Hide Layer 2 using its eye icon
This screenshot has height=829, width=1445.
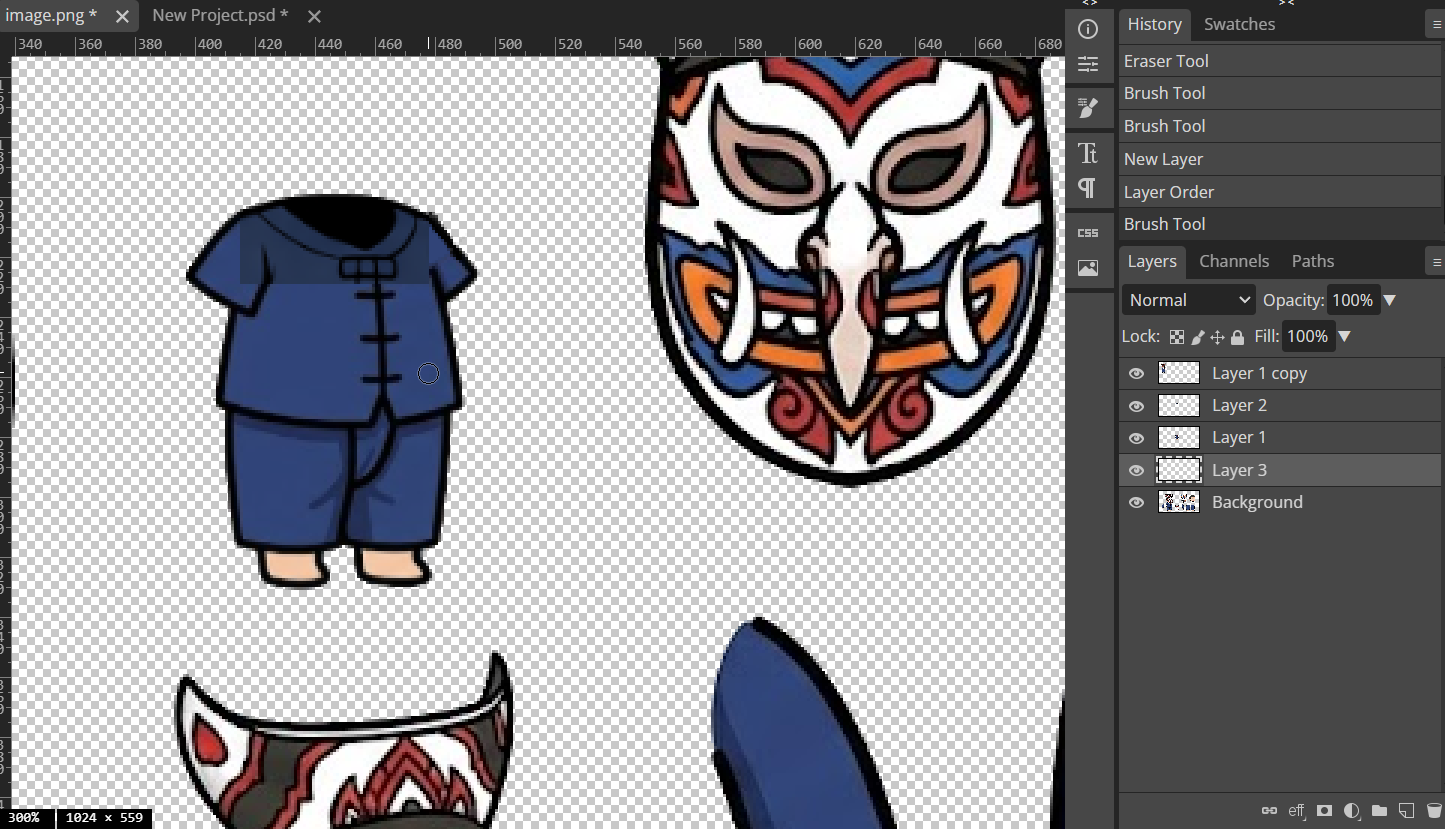click(x=1136, y=406)
